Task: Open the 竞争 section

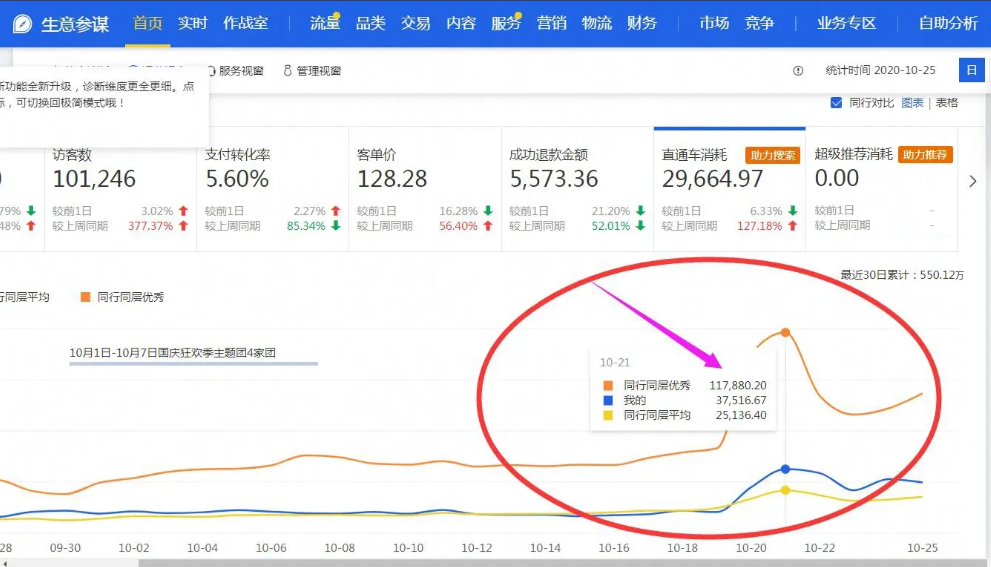Action: click(x=759, y=23)
